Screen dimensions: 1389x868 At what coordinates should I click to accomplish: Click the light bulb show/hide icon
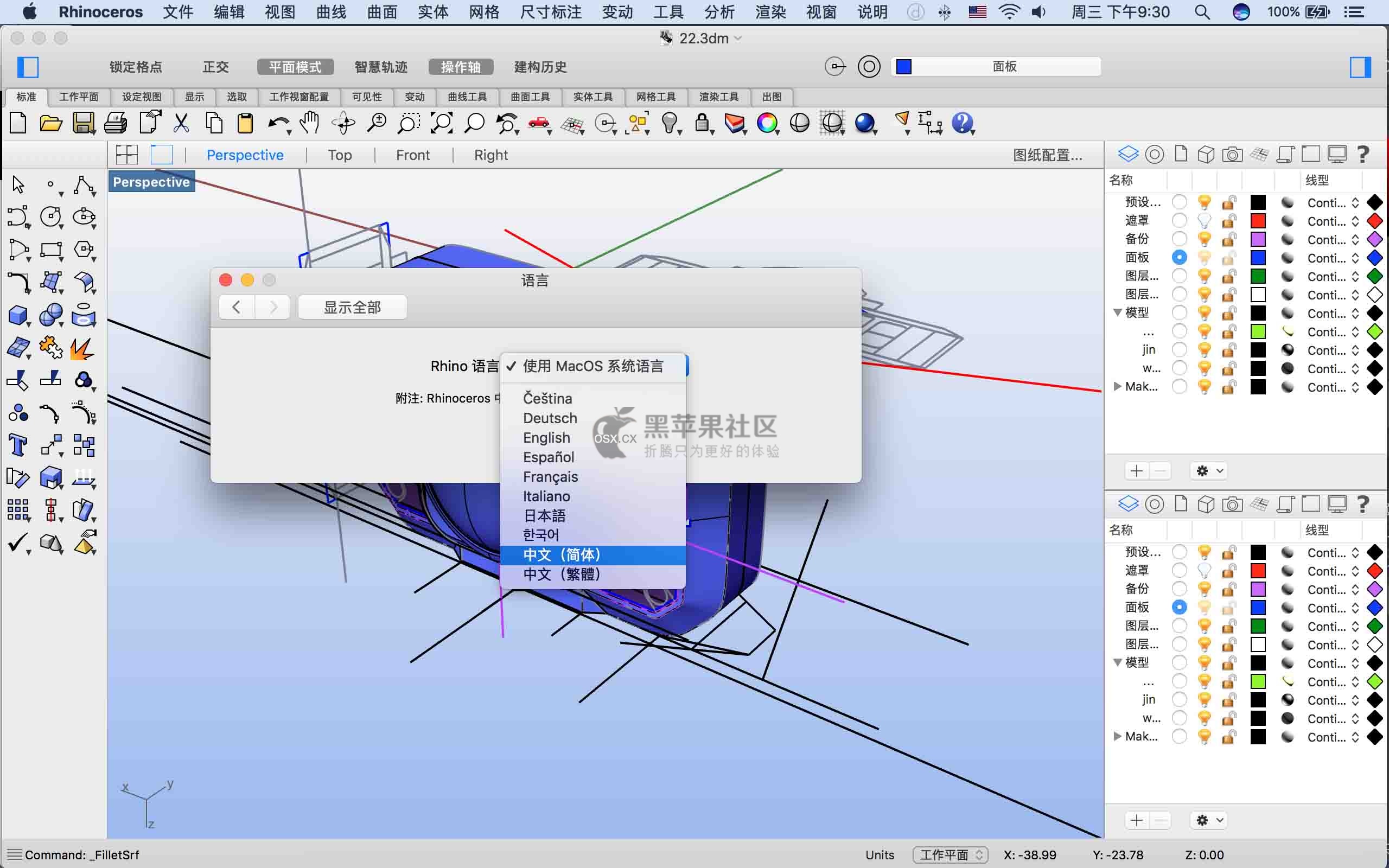tap(670, 123)
